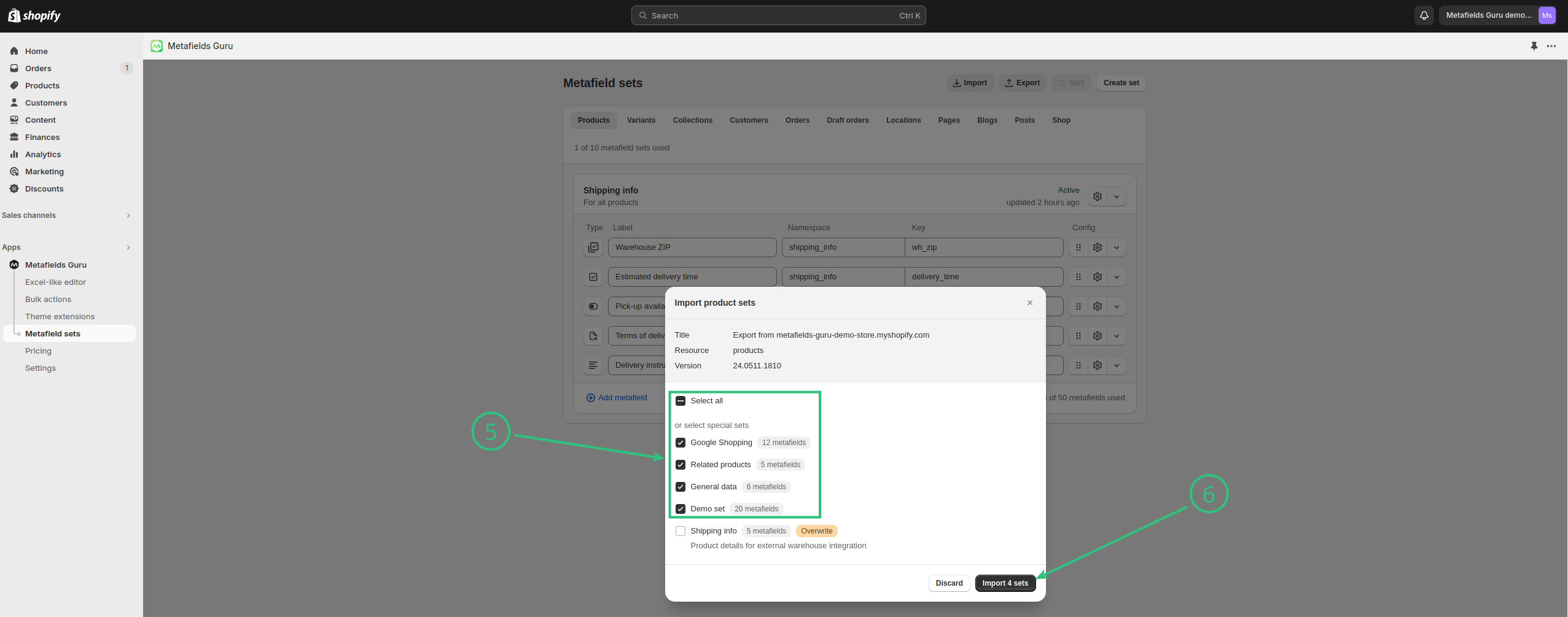Viewport: 1568px width, 617px height.
Task: Open the notifications bell
Action: click(x=1424, y=15)
